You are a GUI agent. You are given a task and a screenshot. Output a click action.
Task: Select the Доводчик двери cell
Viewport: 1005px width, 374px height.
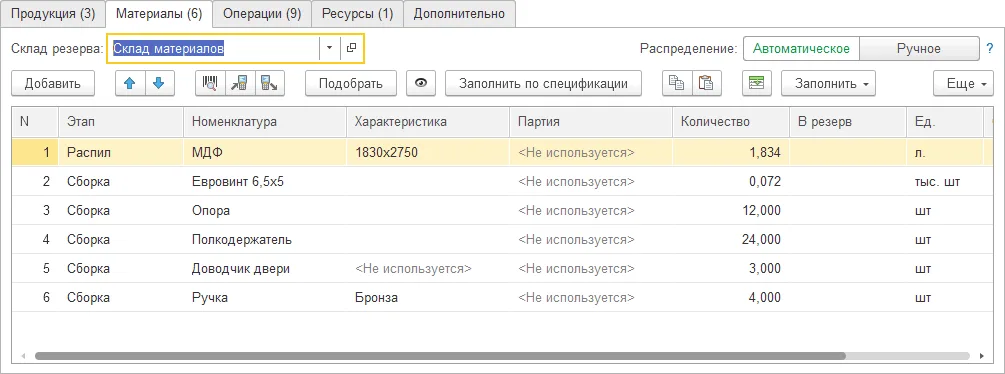(265, 269)
